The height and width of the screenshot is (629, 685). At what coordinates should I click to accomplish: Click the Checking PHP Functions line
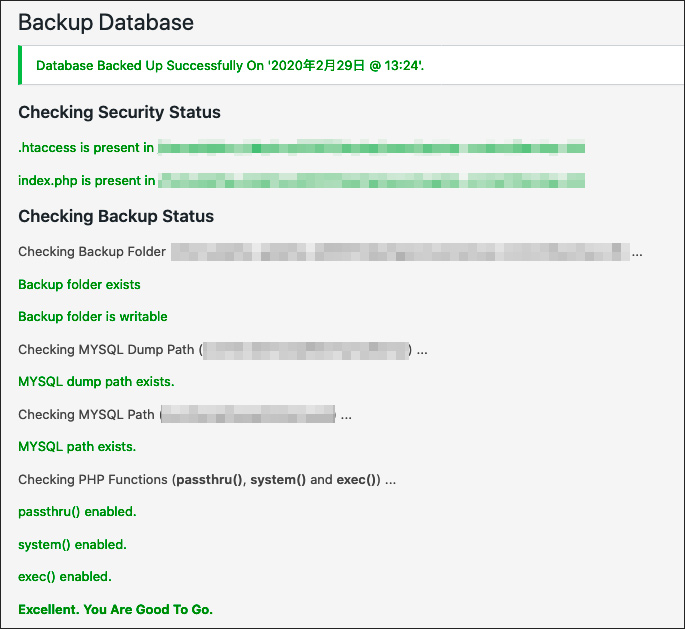coord(207,480)
